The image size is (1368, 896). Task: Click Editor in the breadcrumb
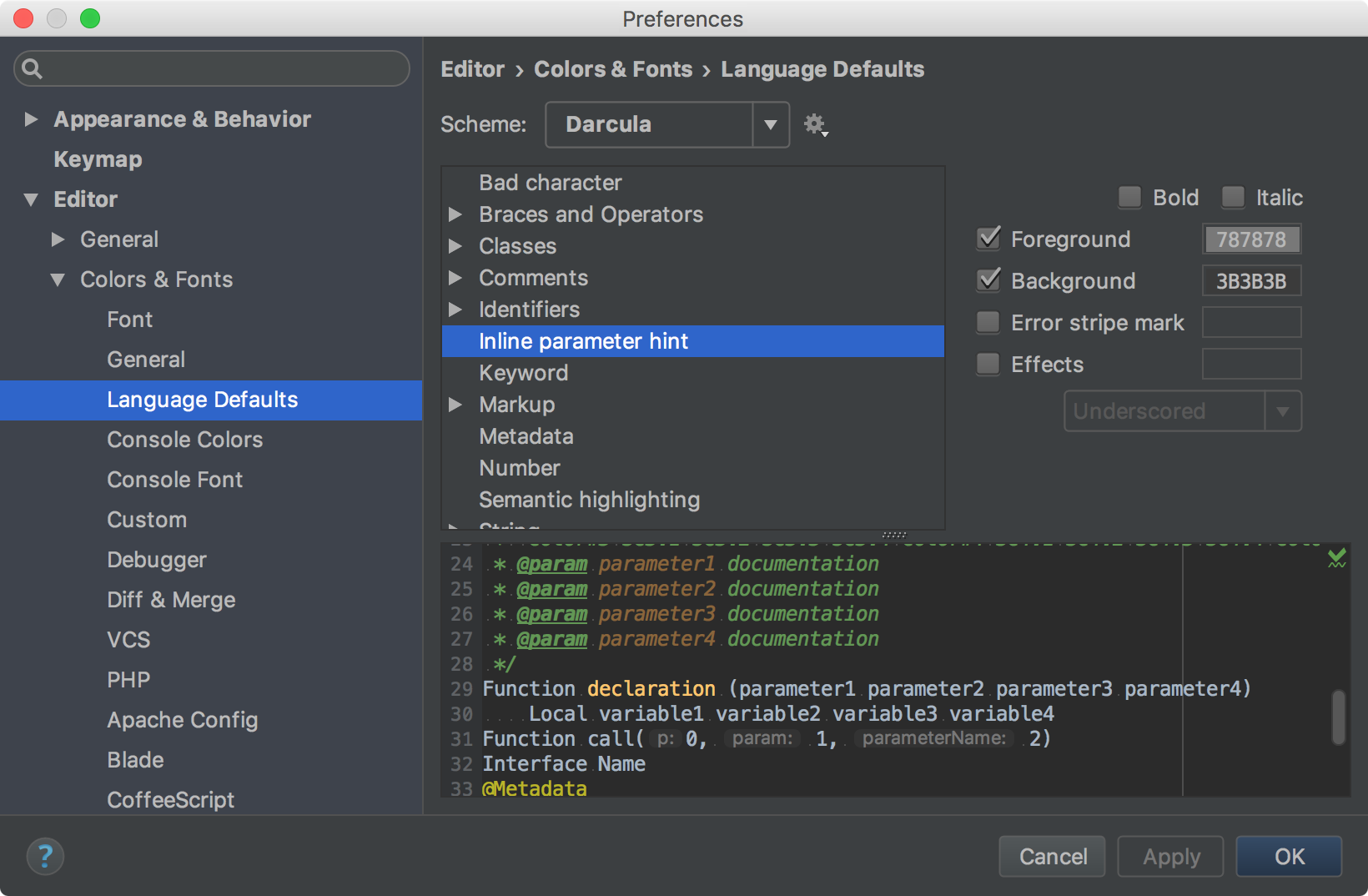473,69
